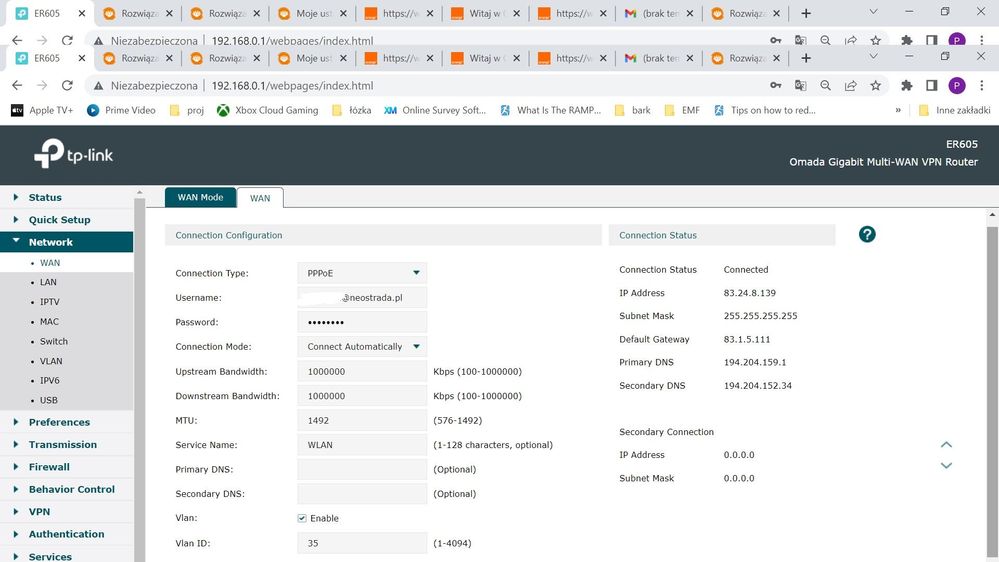999x562 pixels.
Task: Open the Connection Type dropdown
Action: 362,273
